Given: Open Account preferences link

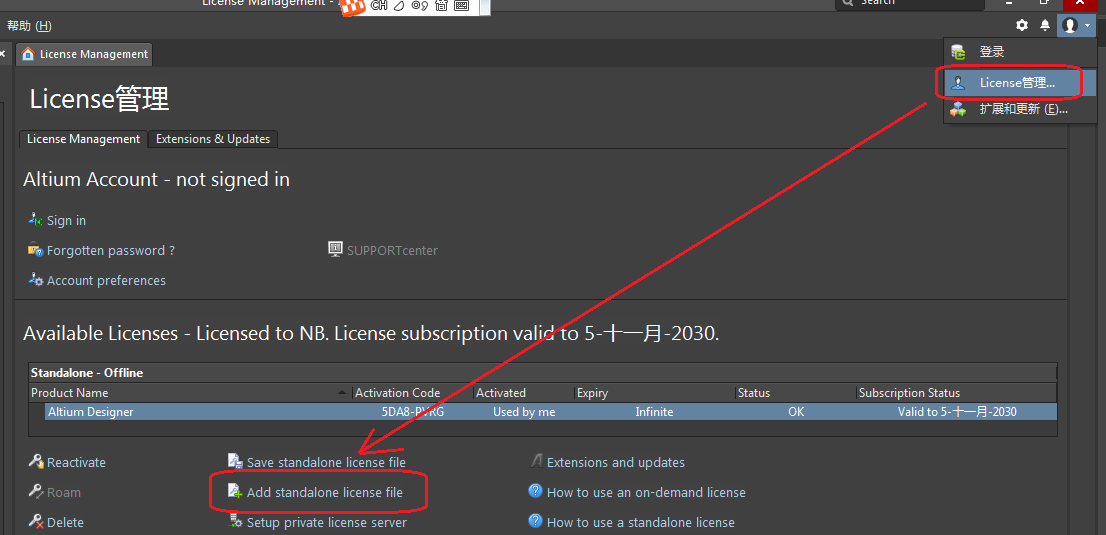Looking at the screenshot, I should coord(107,280).
